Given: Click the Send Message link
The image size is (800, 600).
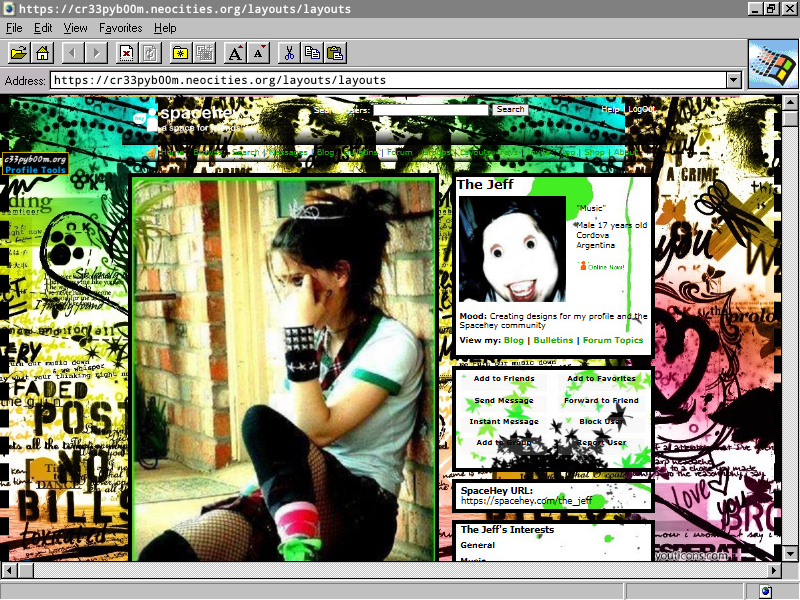Looking at the screenshot, I should click(x=504, y=400).
